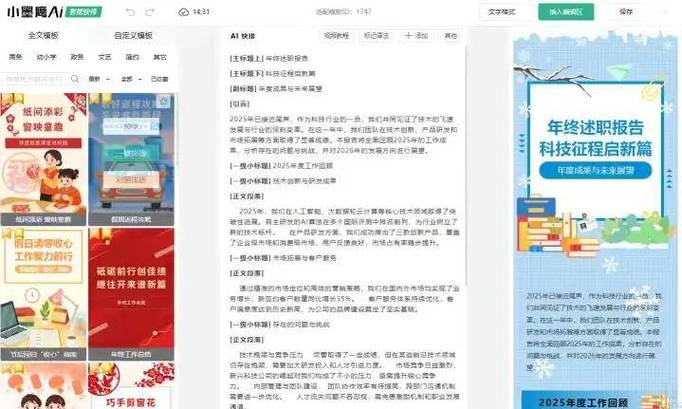The image size is (682, 409).
Task: Click the [主标题下] 科技征程启新篇 line
Action: tap(273, 74)
